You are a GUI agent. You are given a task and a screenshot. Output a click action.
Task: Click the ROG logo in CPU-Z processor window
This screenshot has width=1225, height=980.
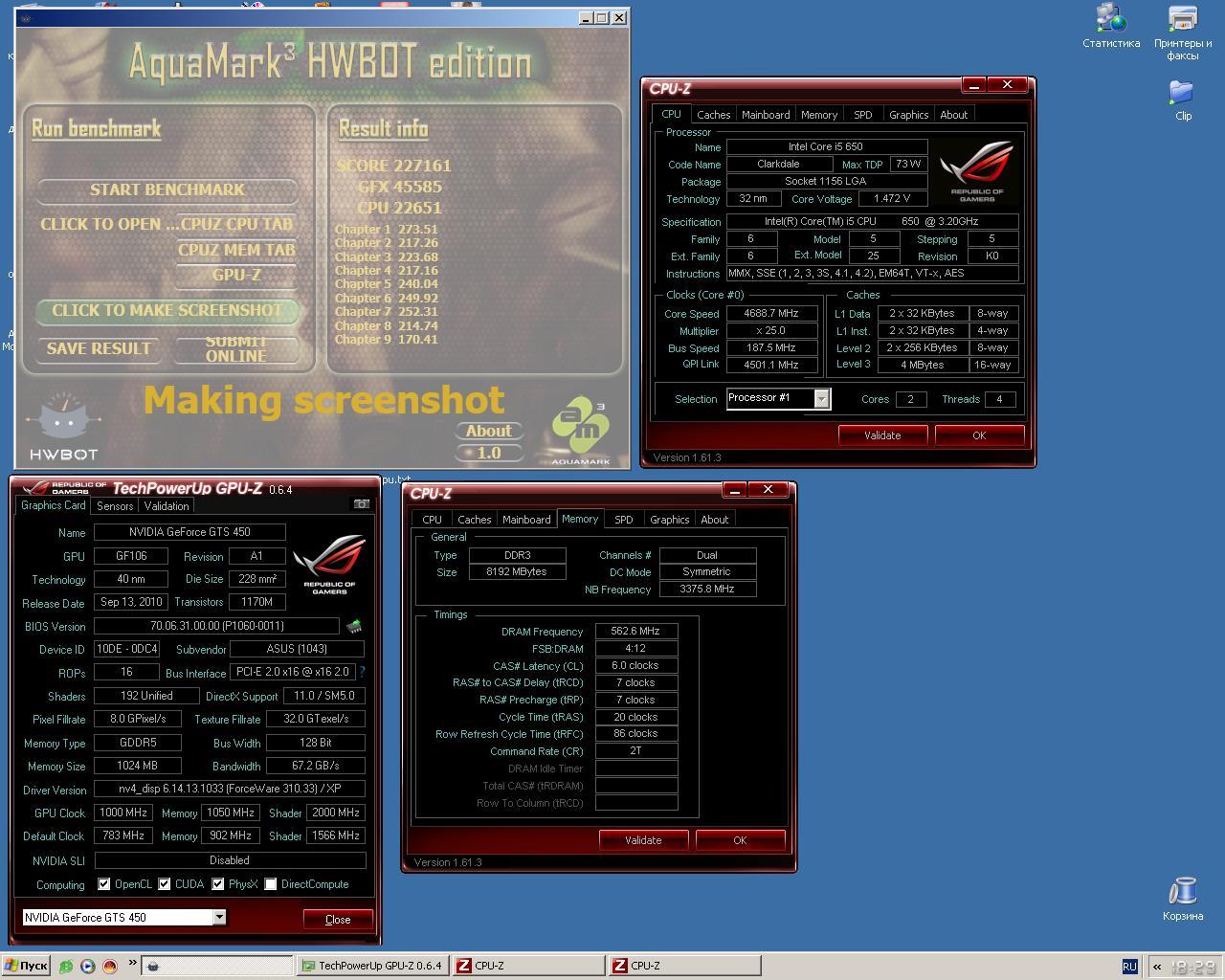coord(976,170)
